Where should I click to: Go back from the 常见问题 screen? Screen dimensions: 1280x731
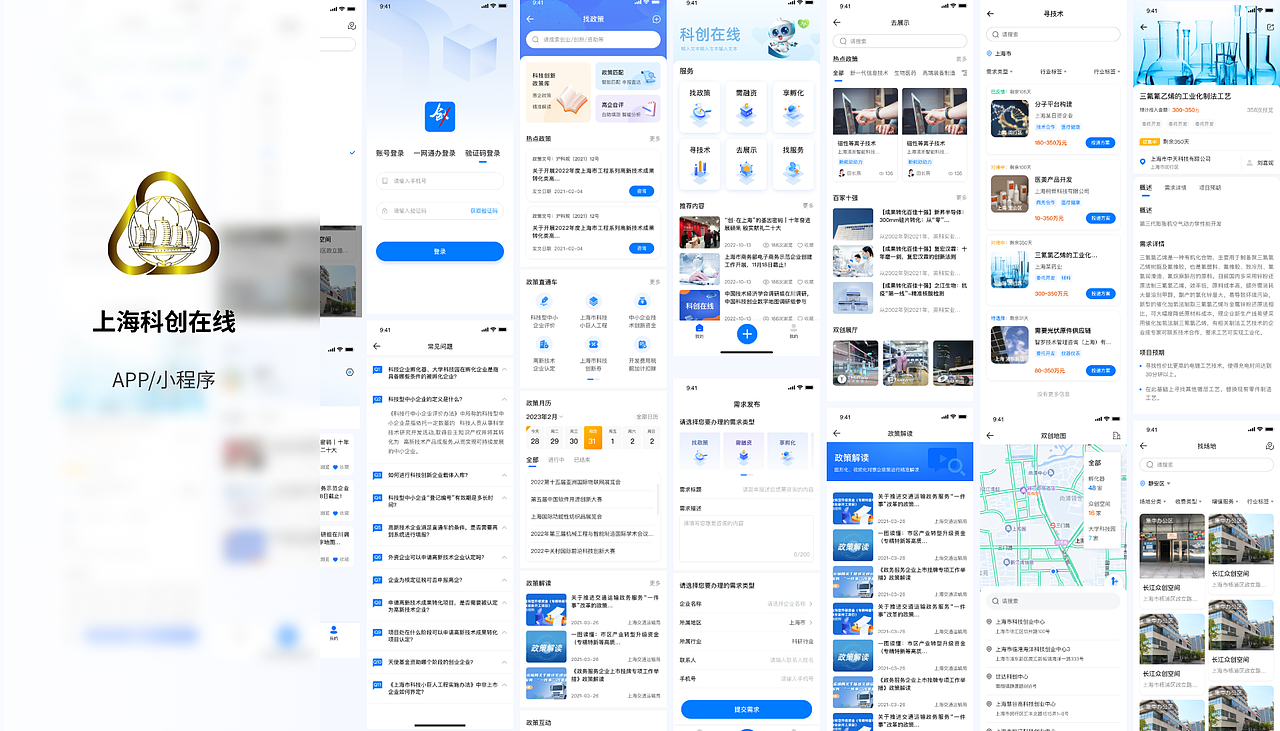click(x=377, y=346)
